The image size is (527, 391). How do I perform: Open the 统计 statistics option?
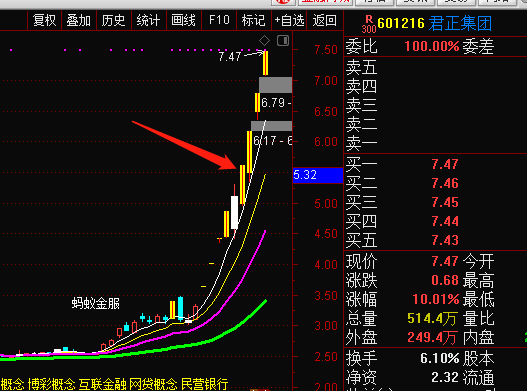pos(149,21)
